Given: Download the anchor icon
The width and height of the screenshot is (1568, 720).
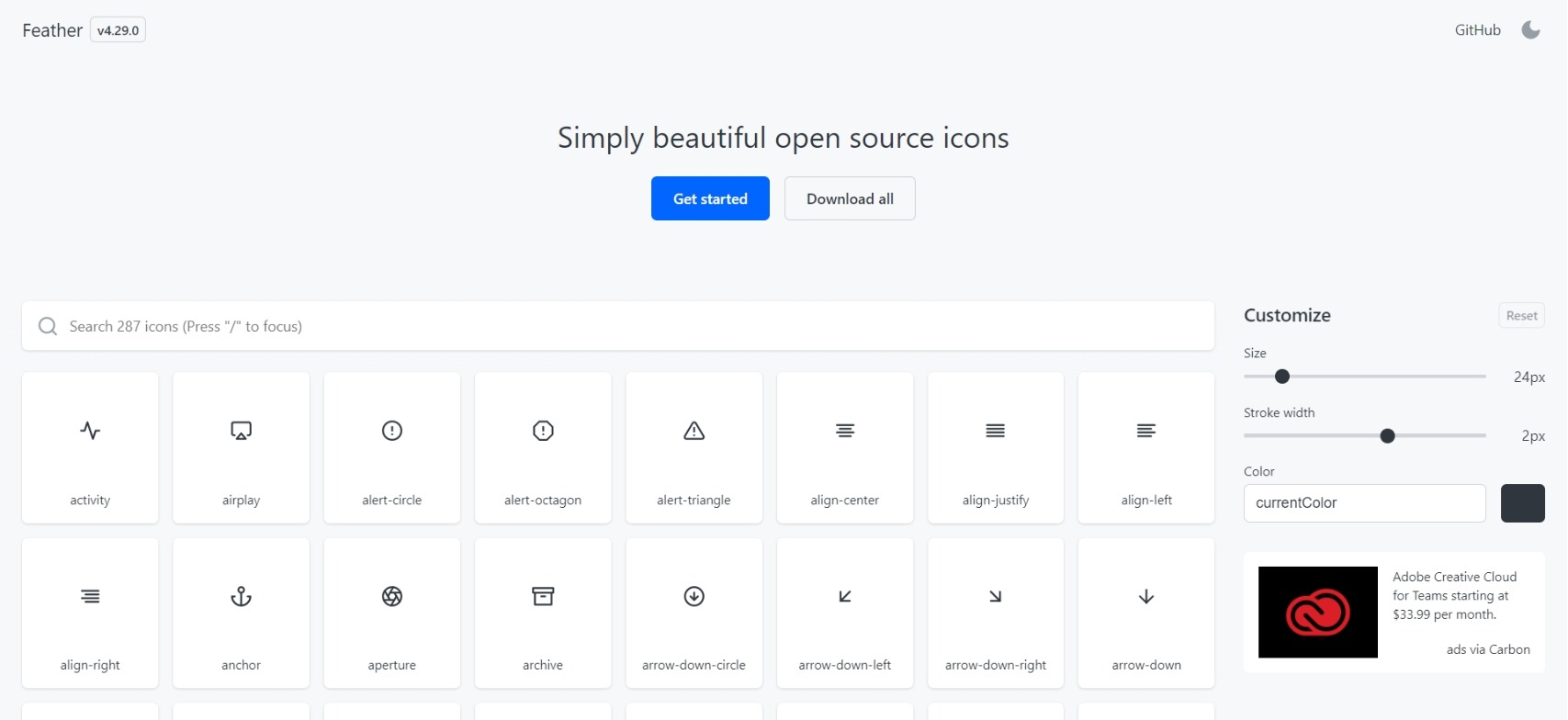Looking at the screenshot, I should (241, 613).
